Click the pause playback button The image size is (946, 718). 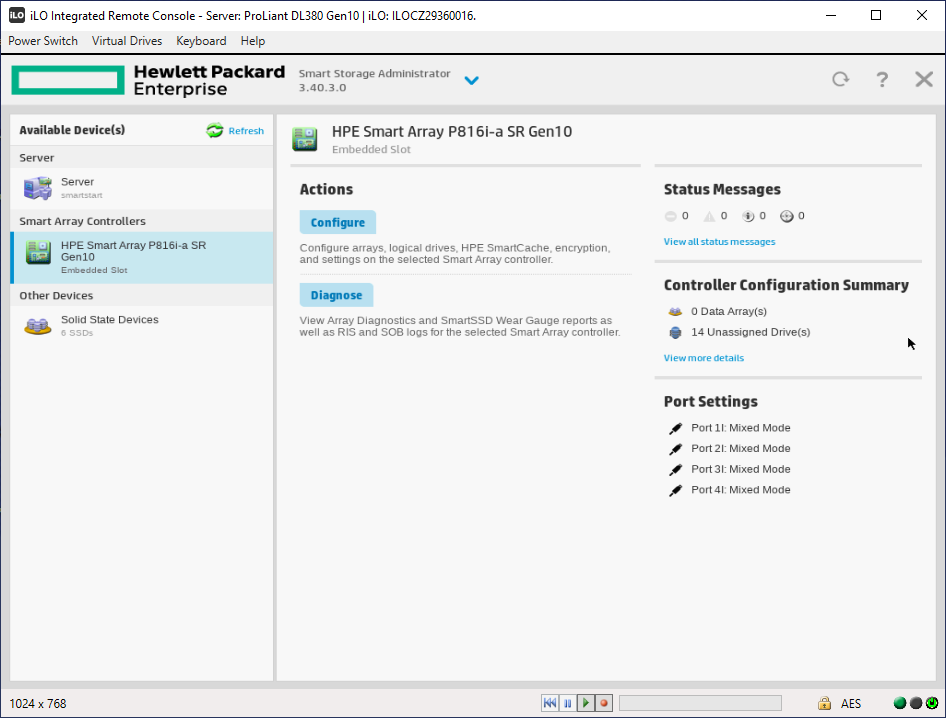coord(568,703)
